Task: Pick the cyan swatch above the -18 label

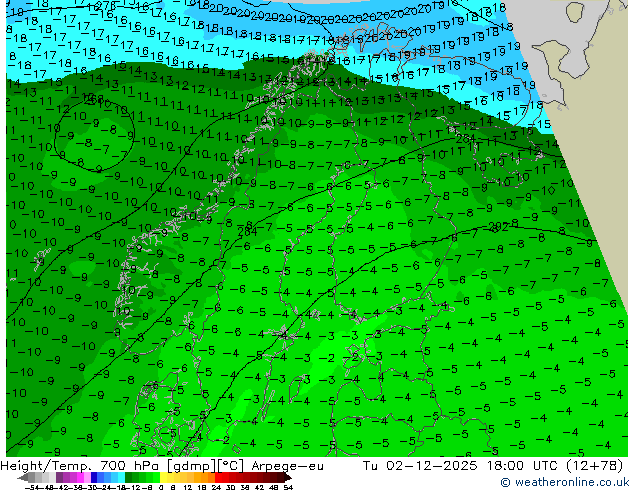Action: (x=121, y=477)
